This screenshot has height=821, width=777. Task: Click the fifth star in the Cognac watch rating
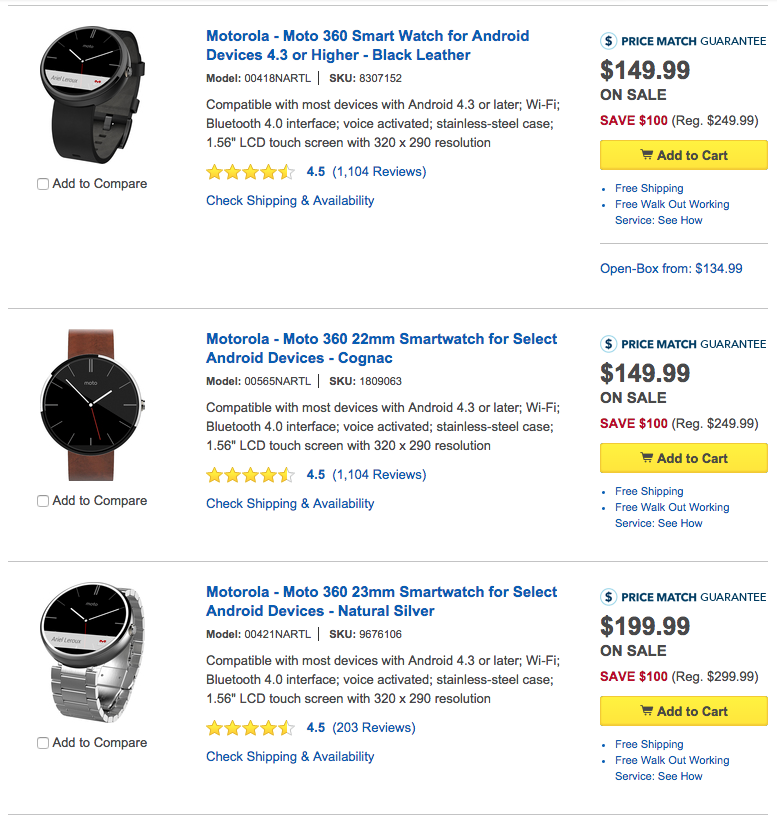pyautogui.click(x=286, y=474)
